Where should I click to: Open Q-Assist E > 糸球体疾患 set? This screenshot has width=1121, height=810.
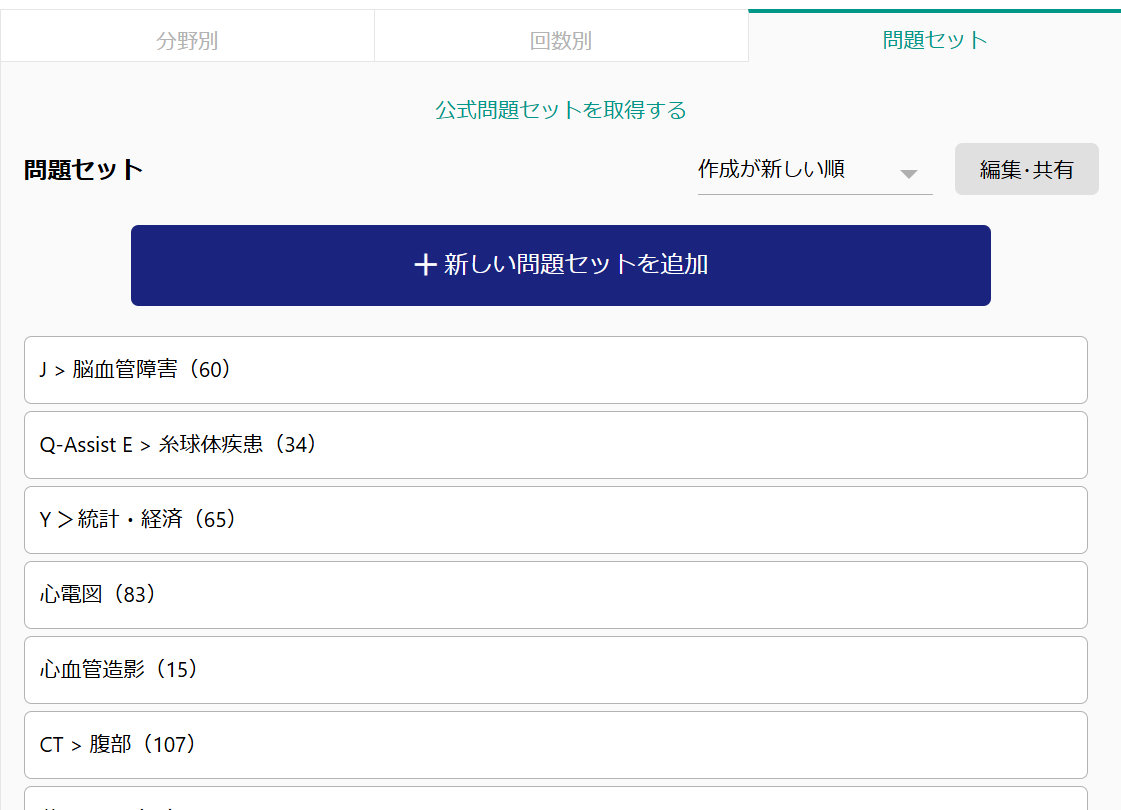pyautogui.click(x=555, y=445)
